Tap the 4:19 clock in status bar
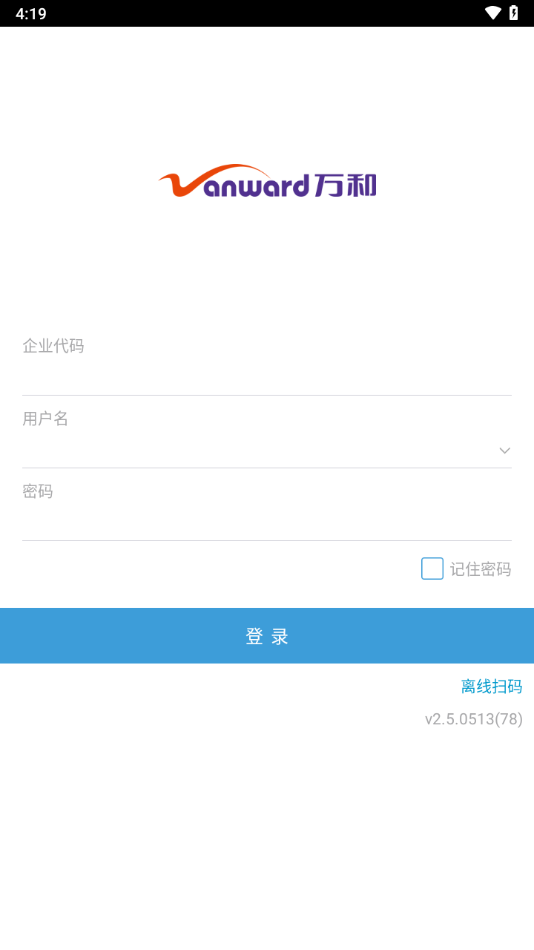The image size is (534, 950). (31, 13)
